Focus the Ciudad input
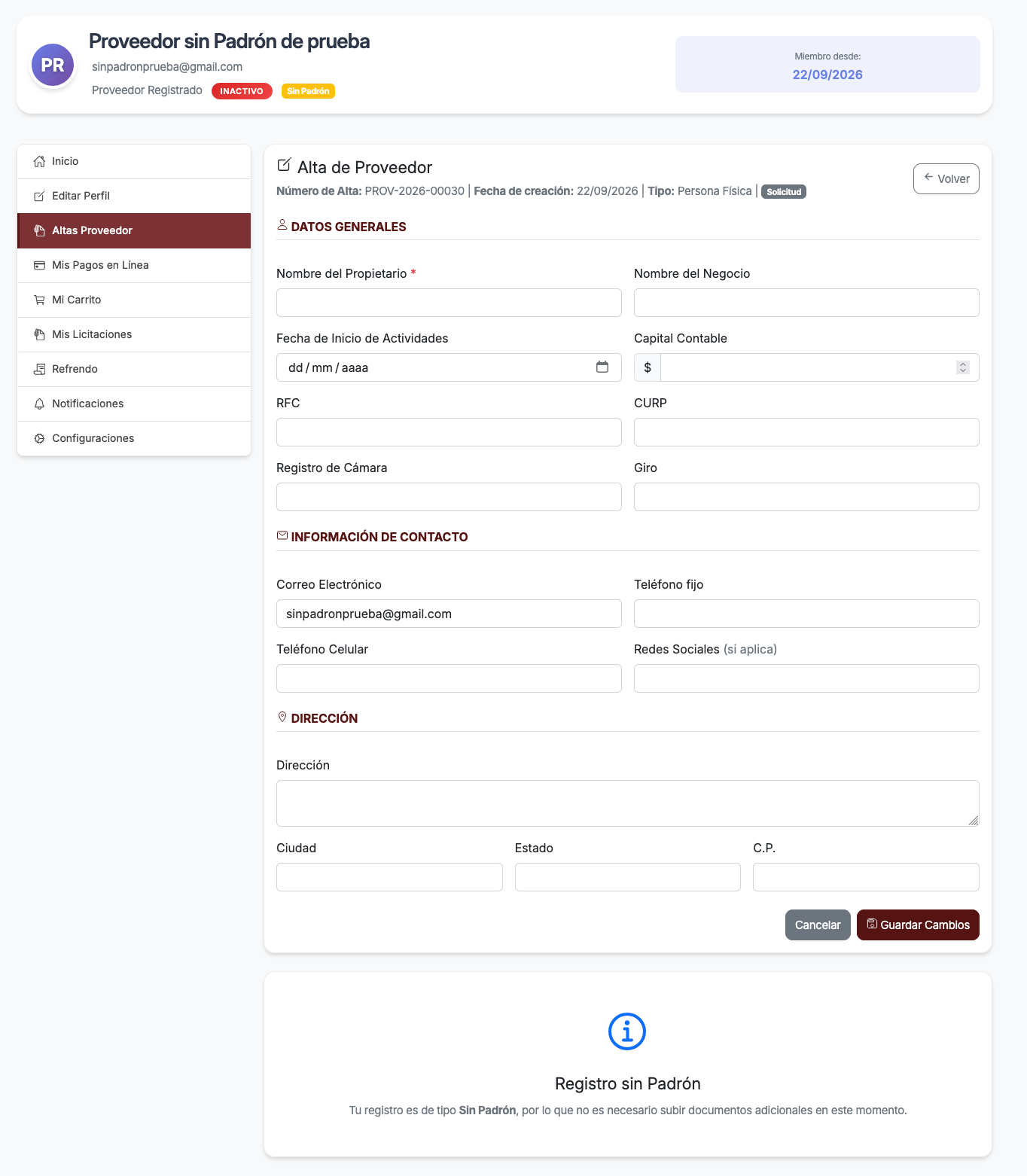Screen dimensions: 1027x1176 [389, 877]
